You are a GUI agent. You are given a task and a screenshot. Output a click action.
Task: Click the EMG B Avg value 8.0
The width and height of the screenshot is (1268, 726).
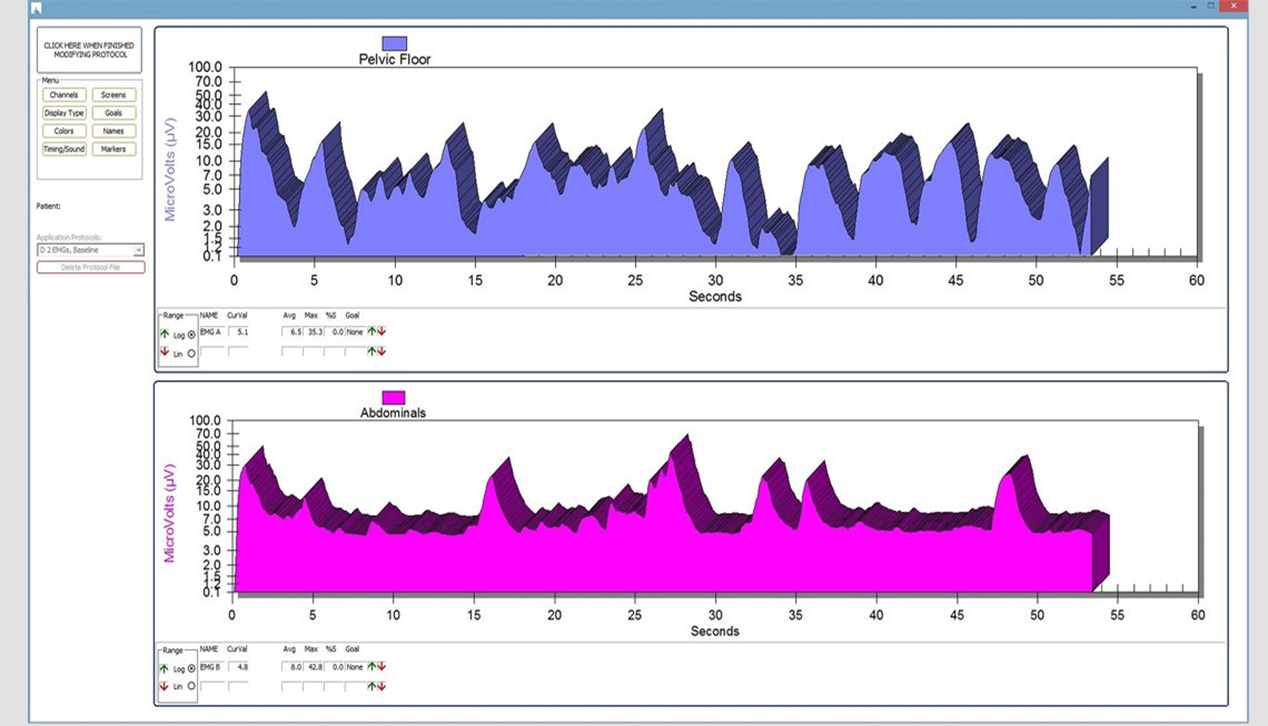[x=291, y=665]
